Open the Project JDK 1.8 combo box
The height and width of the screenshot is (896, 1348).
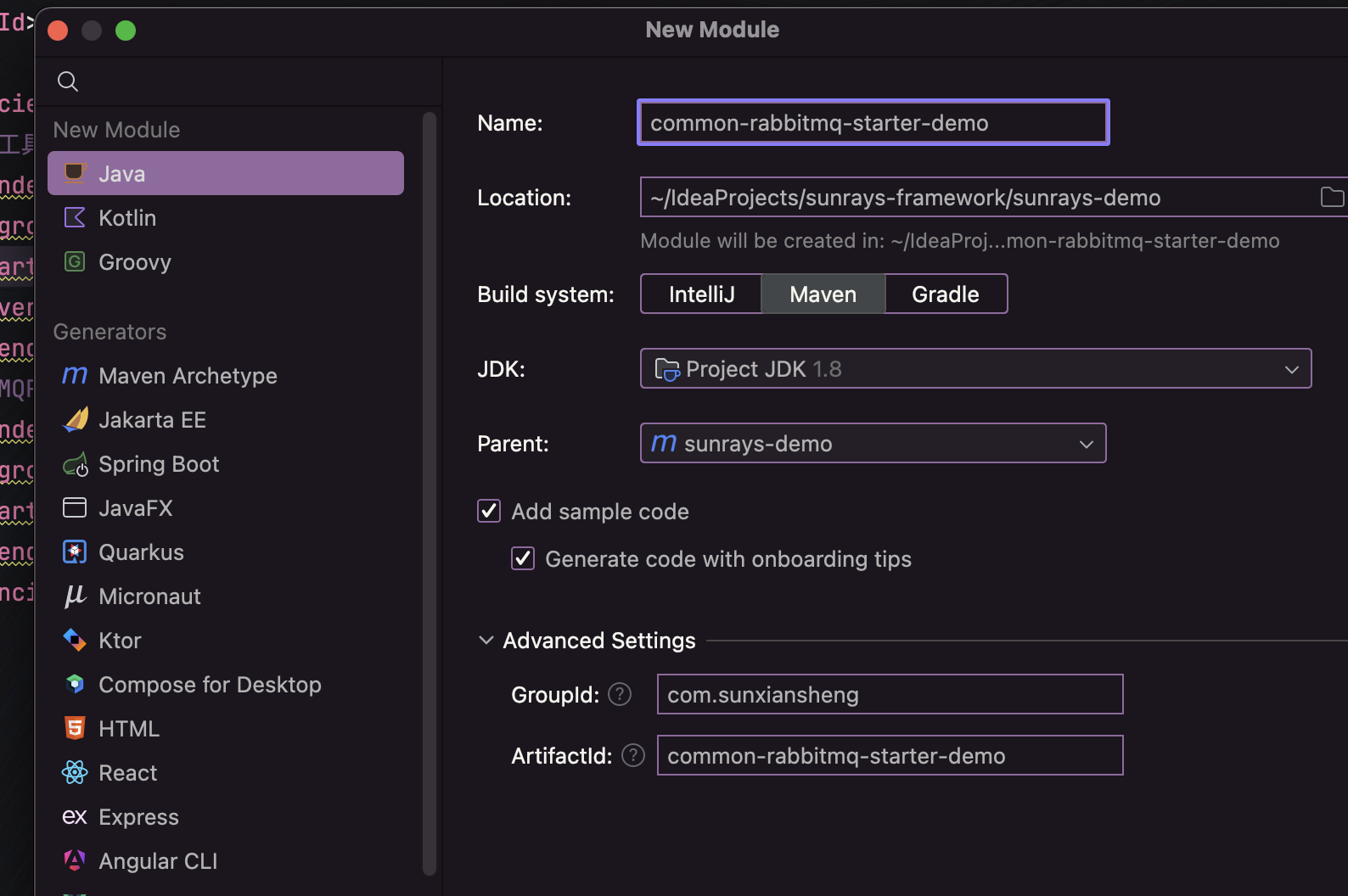976,368
